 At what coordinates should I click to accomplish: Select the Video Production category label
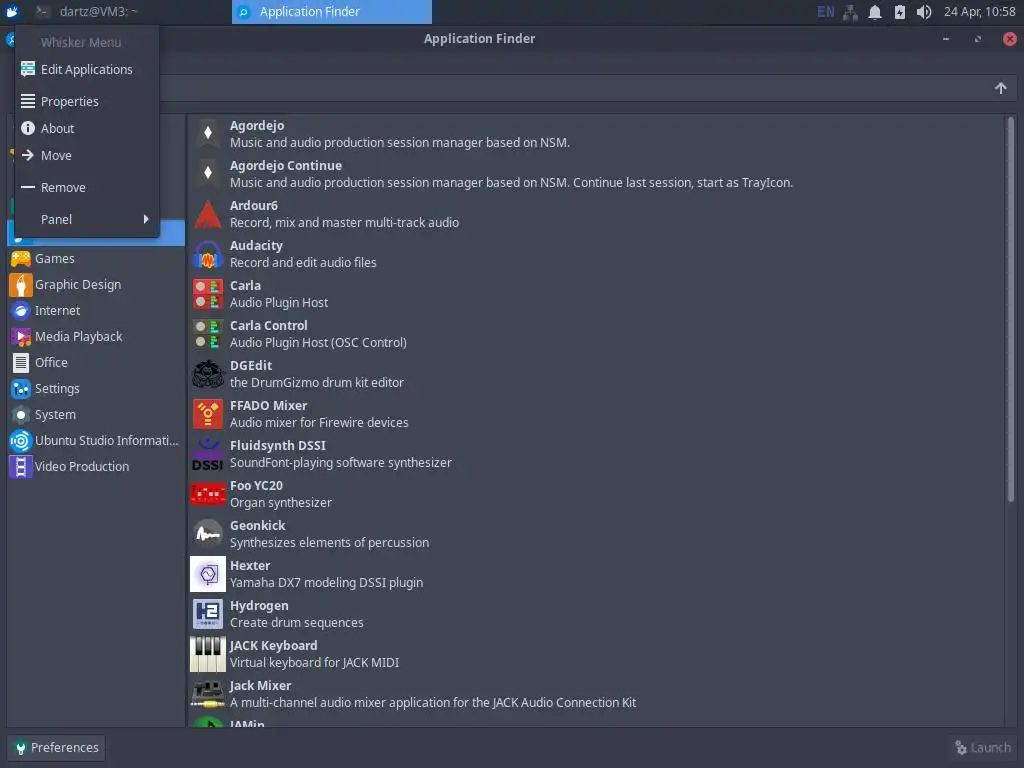coord(82,467)
